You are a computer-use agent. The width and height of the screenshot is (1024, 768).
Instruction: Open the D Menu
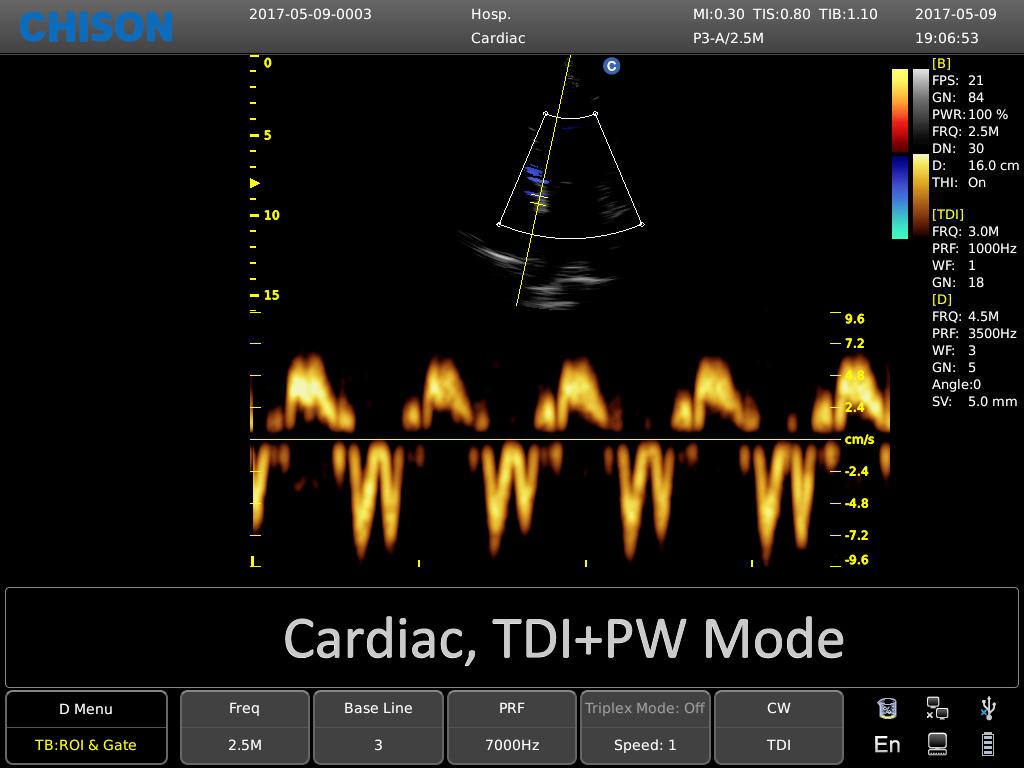coord(86,709)
